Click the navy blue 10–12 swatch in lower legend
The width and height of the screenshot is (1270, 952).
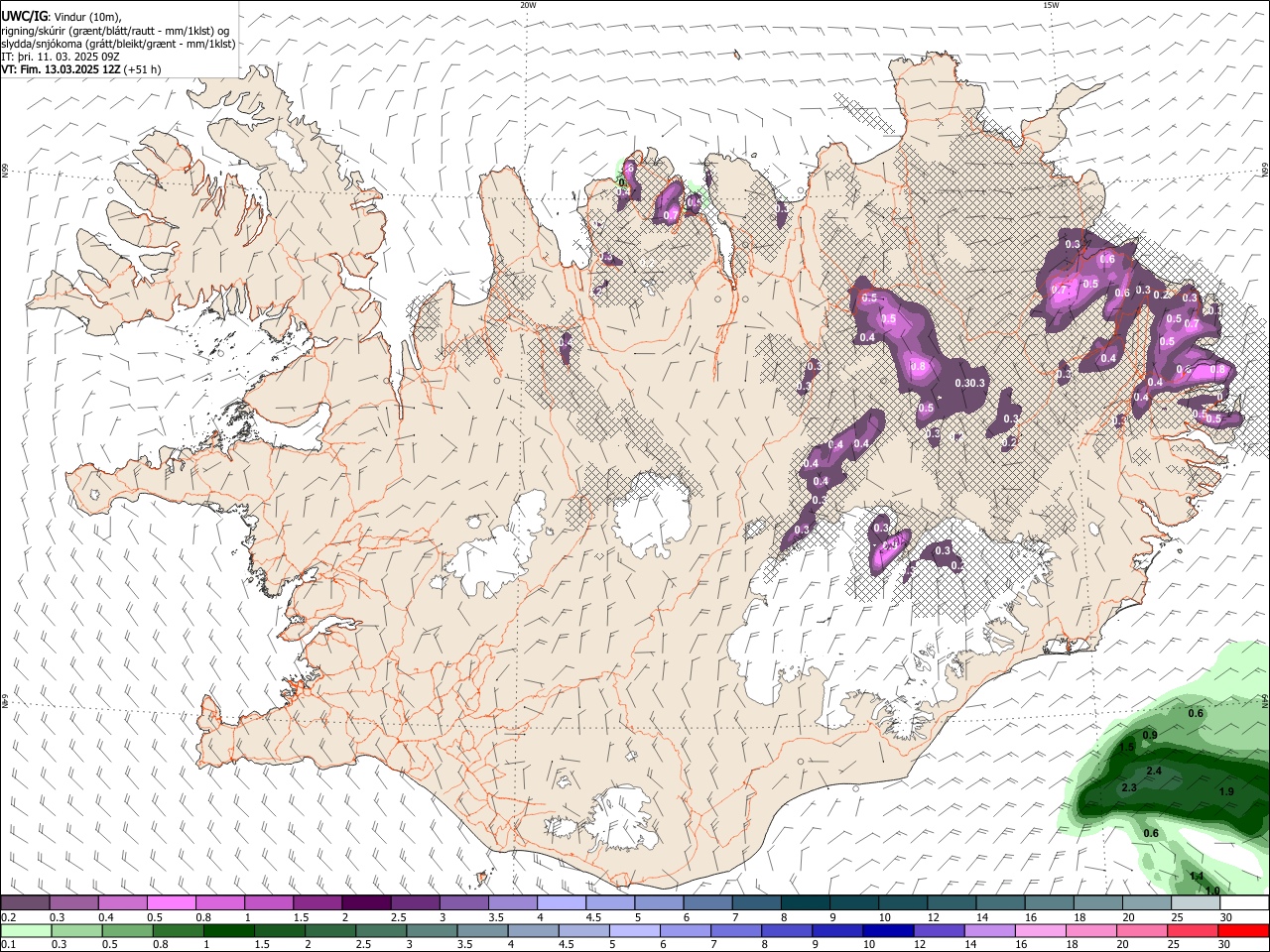coord(888,931)
